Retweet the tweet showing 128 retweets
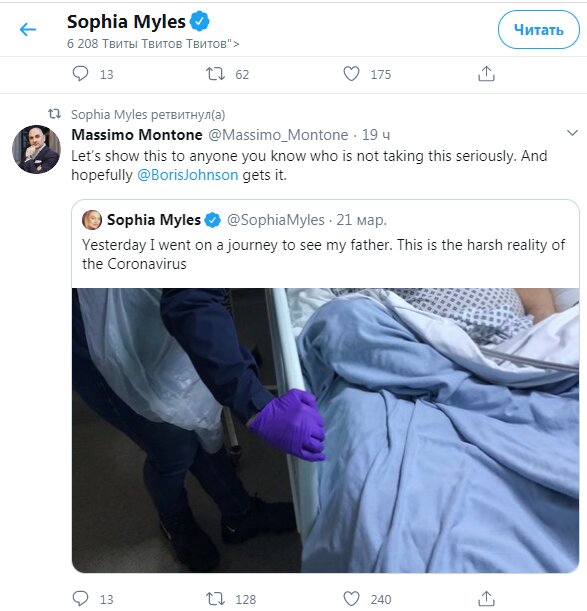This screenshot has height=611, width=587. click(x=215, y=599)
